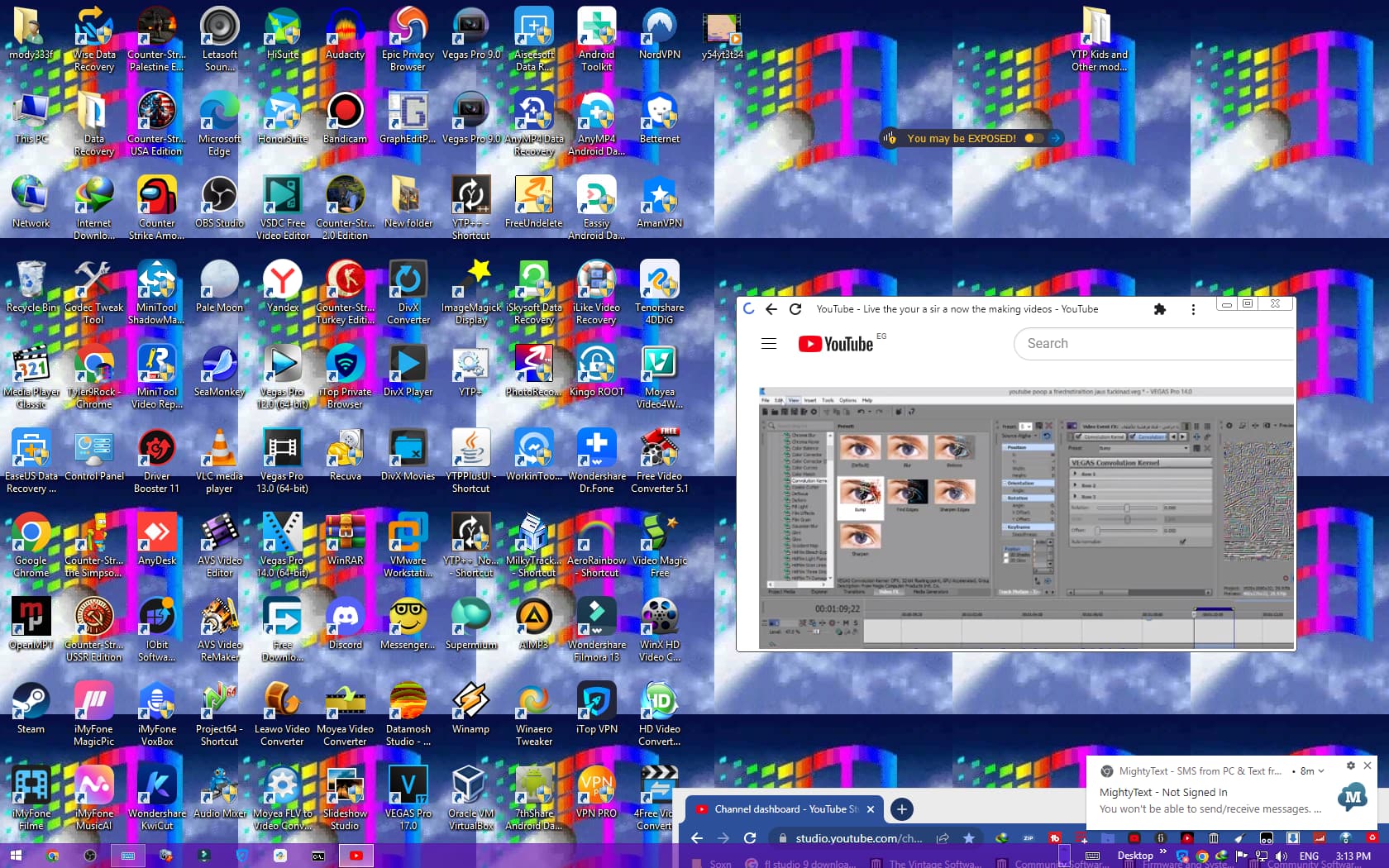This screenshot has width=1389, height=868.
Task: Bookmark the page with the star icon
Action: point(969,838)
